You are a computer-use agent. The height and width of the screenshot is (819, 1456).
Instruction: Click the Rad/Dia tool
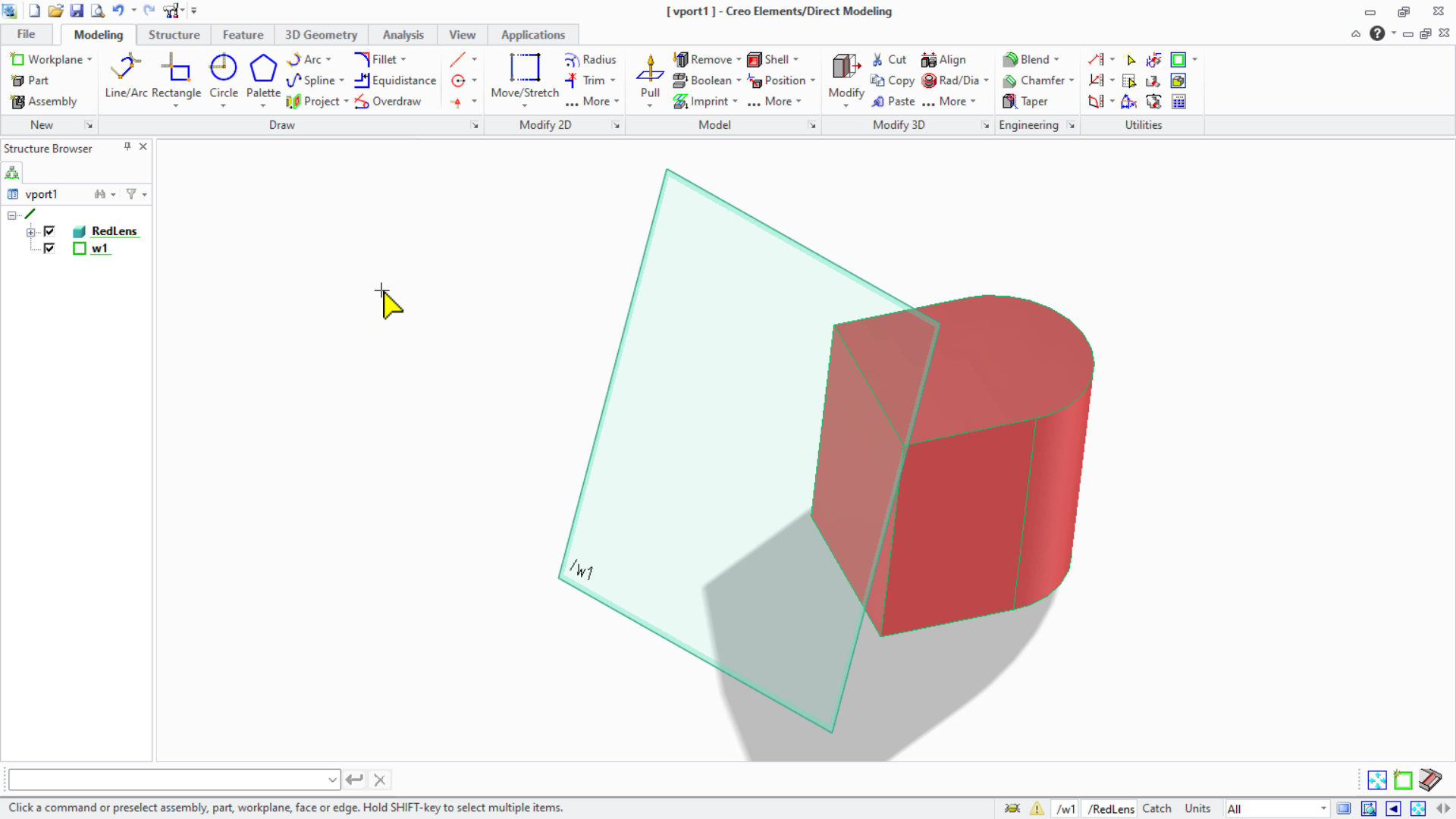point(950,80)
